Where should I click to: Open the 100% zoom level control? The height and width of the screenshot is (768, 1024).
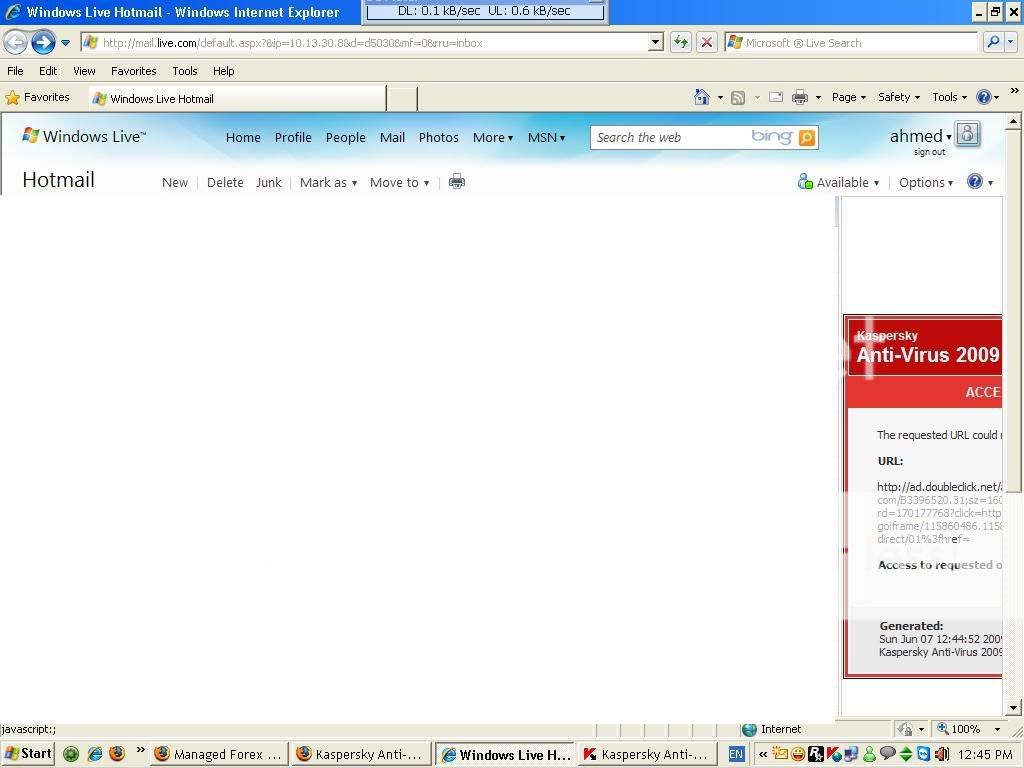(969, 729)
